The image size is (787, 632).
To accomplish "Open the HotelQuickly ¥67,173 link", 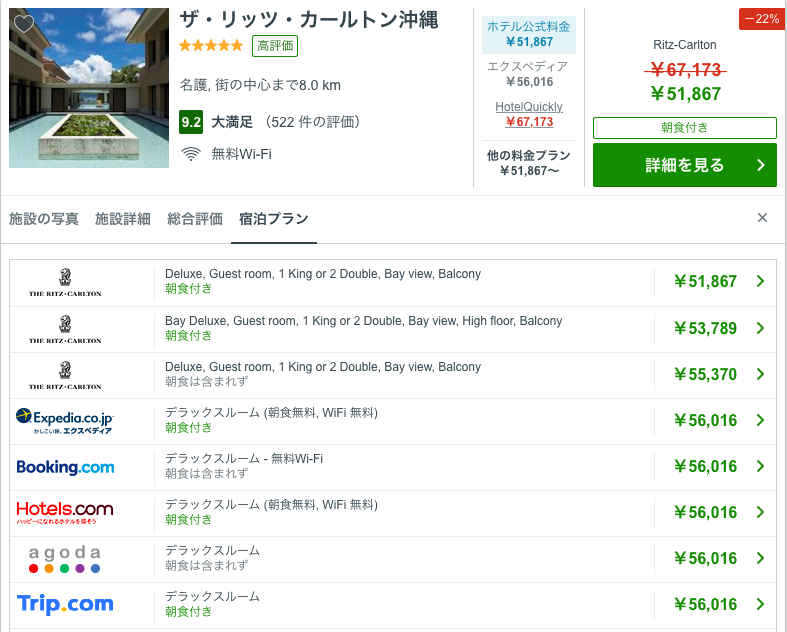I will 529,114.
